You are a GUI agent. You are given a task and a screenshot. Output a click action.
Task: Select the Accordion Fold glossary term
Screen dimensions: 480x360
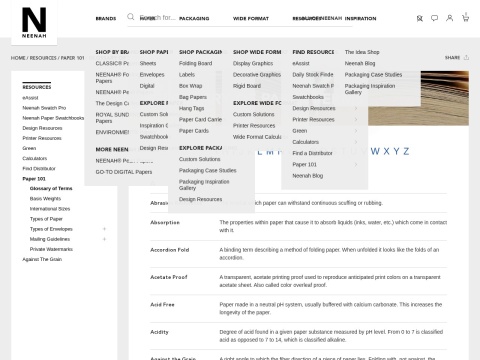170,250
